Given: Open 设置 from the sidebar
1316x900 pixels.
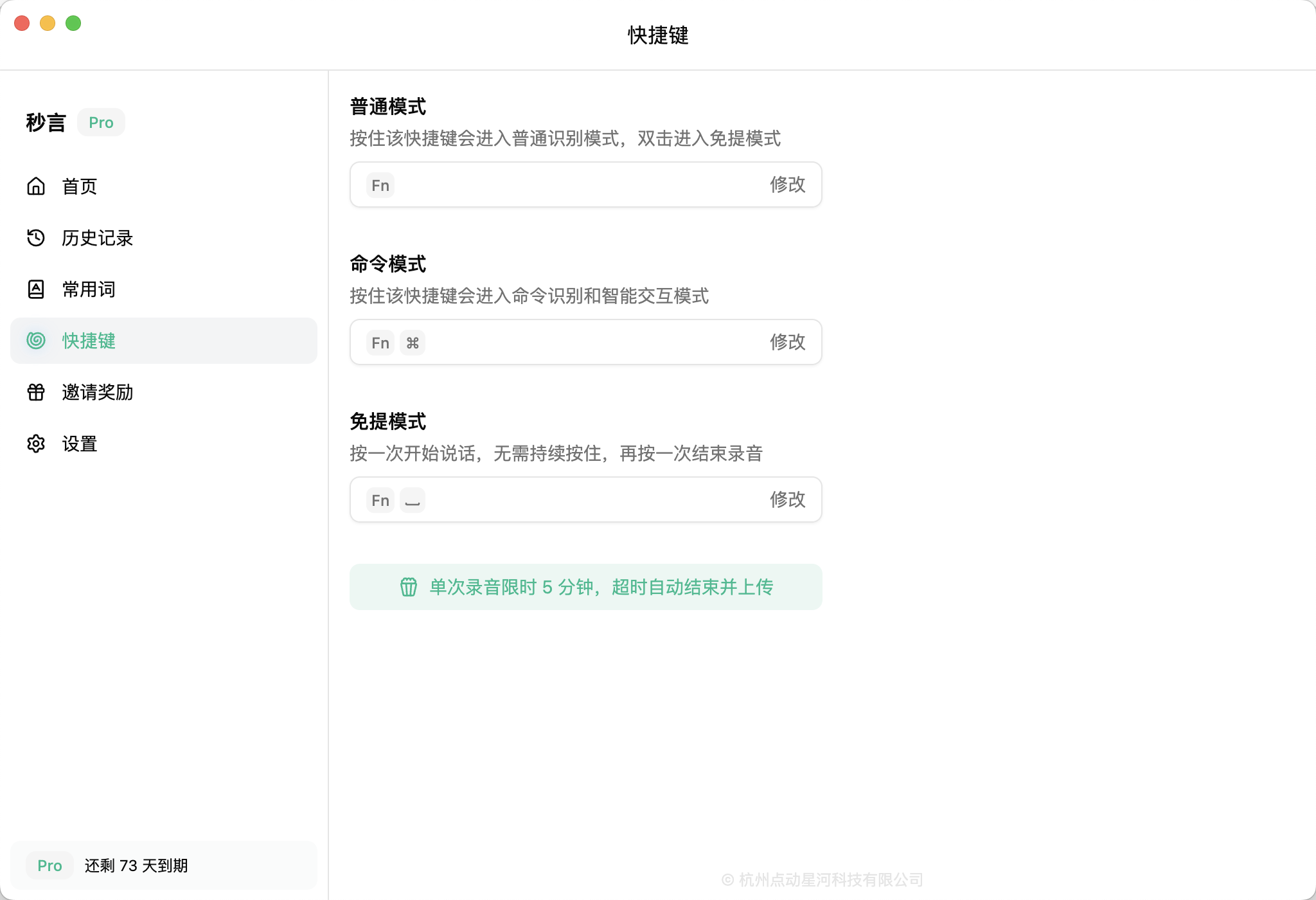Looking at the screenshot, I should click(x=164, y=444).
